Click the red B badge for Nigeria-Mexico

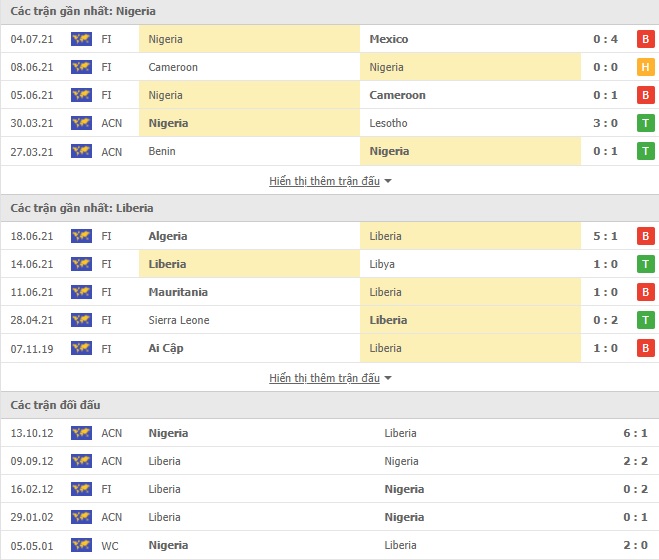click(x=646, y=39)
